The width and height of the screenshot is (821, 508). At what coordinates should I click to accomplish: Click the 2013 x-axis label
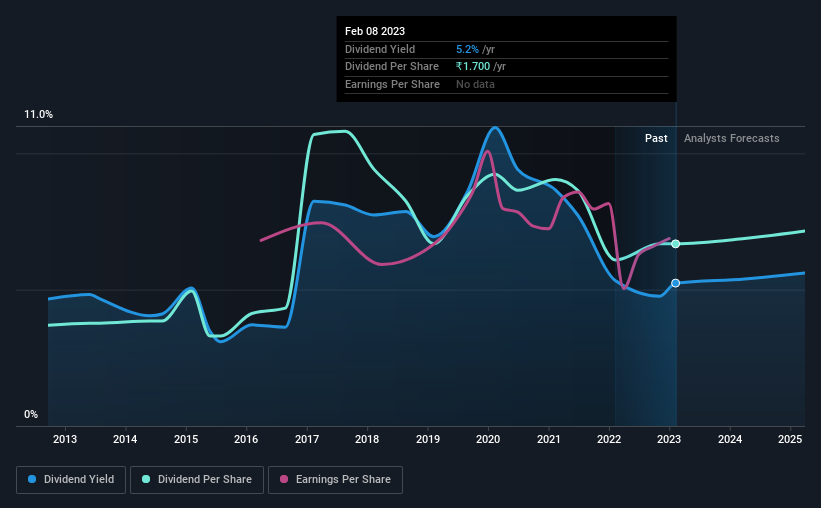pos(65,439)
